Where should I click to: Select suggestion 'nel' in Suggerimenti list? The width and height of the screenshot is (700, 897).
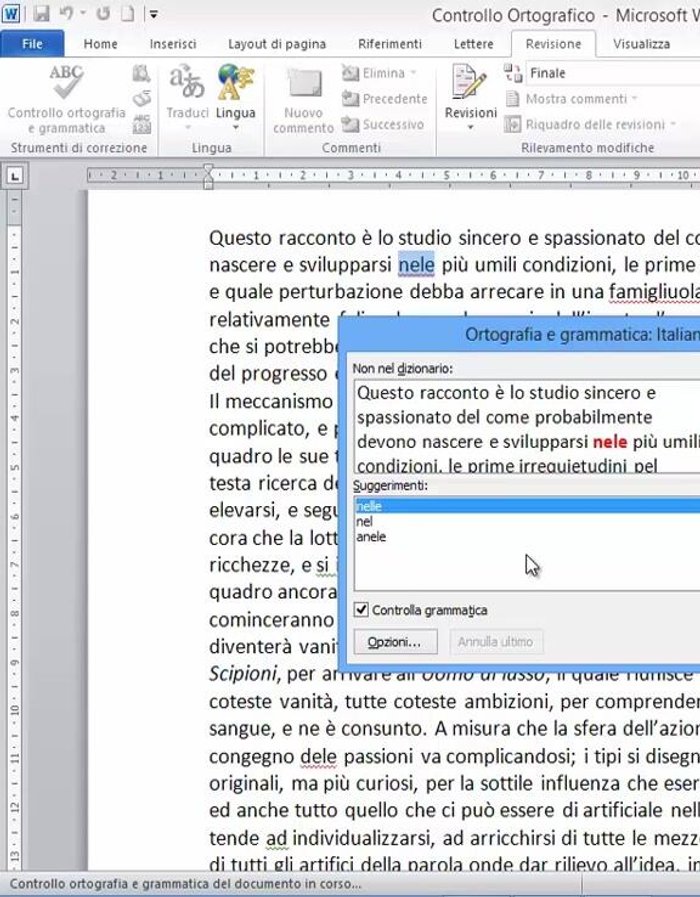(527, 521)
